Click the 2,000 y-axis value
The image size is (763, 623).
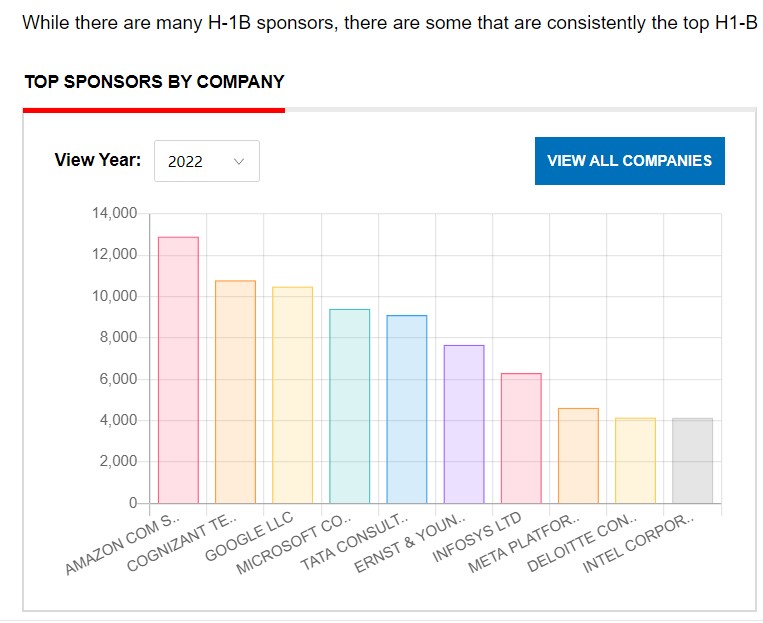point(118,461)
